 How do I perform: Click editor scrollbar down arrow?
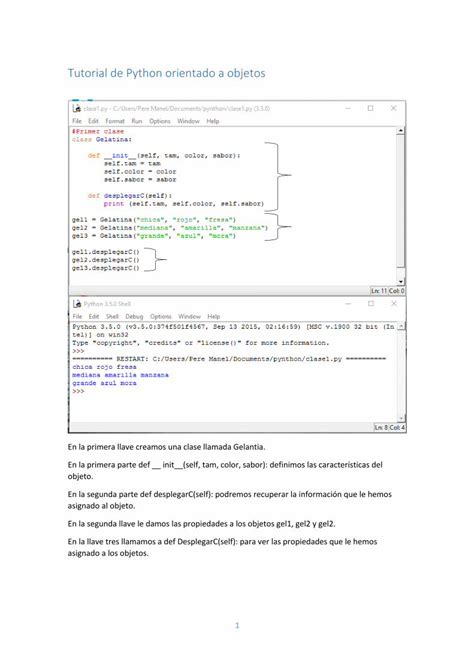(400, 282)
